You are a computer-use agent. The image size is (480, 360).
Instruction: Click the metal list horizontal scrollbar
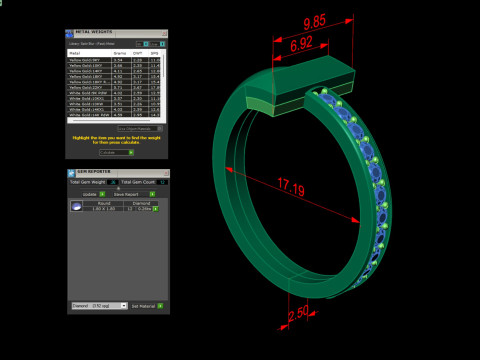(112, 120)
